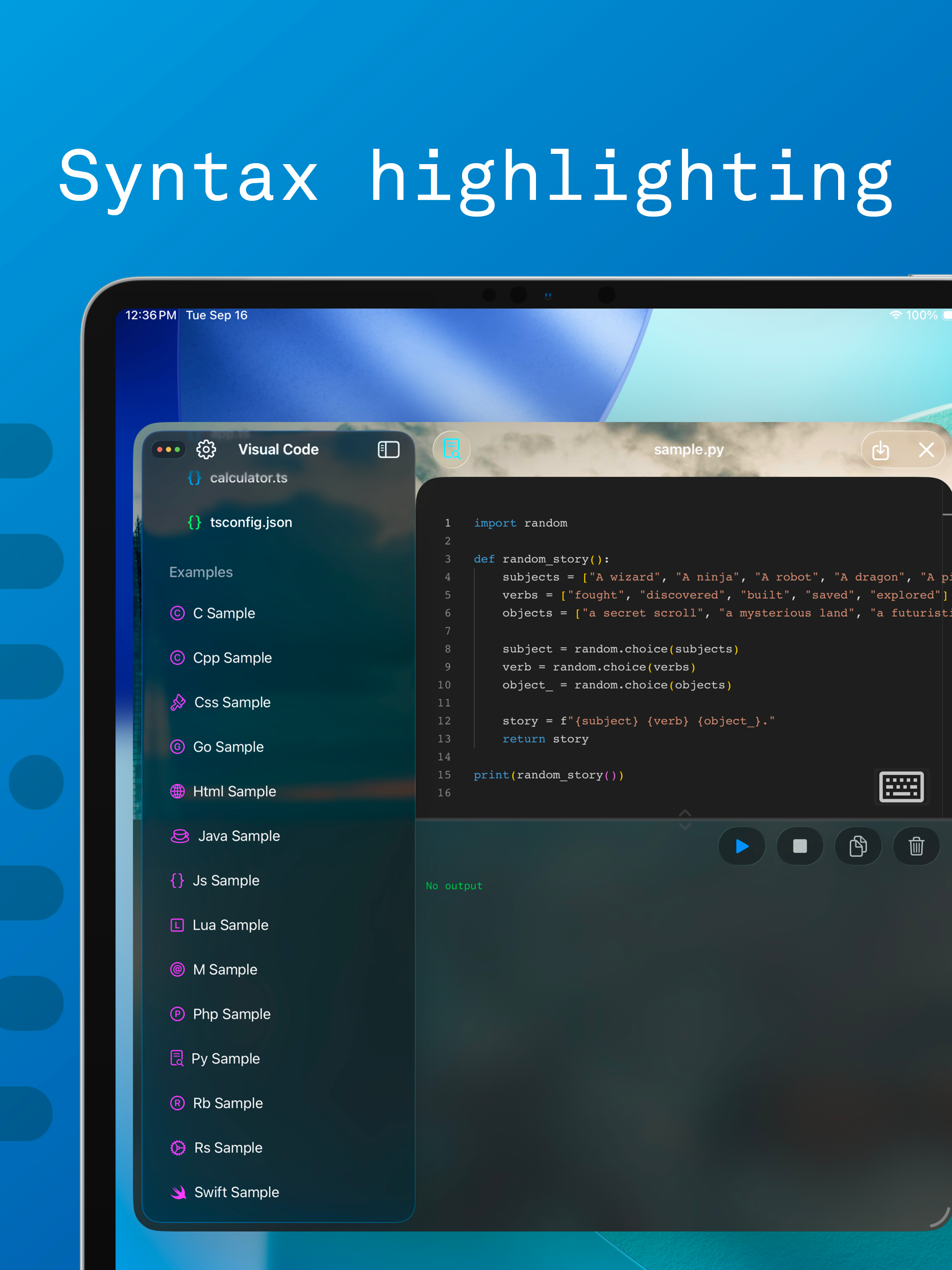The image size is (952, 1270).
Task: Click line 1 import random
Action: point(520,523)
